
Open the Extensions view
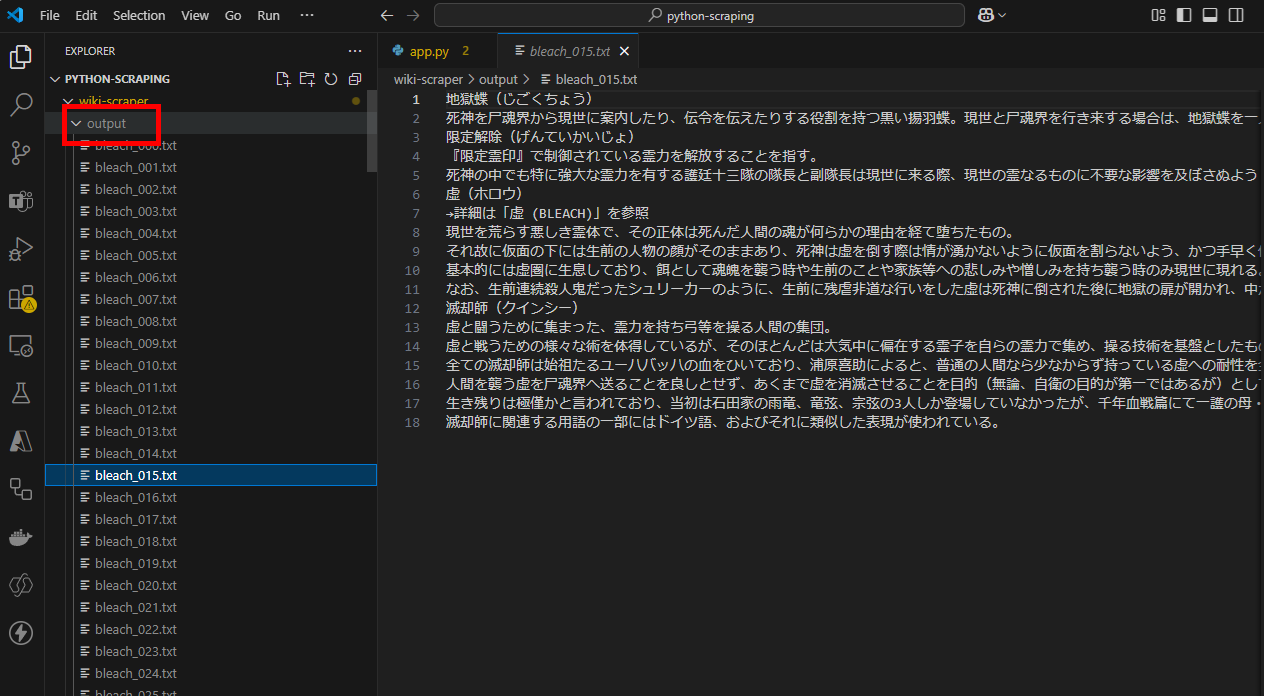point(21,298)
